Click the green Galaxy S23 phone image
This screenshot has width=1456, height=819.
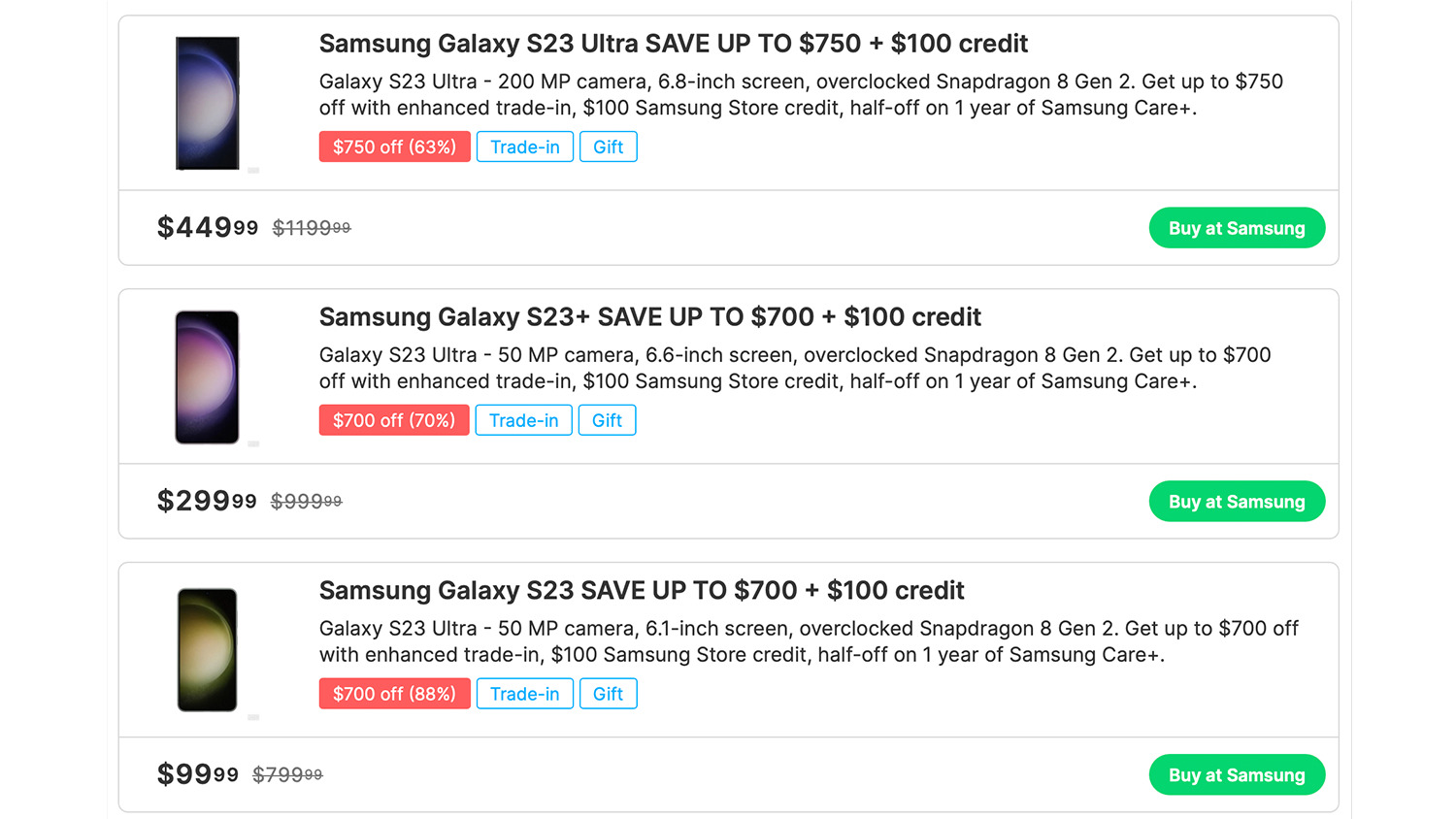pyautogui.click(x=207, y=650)
